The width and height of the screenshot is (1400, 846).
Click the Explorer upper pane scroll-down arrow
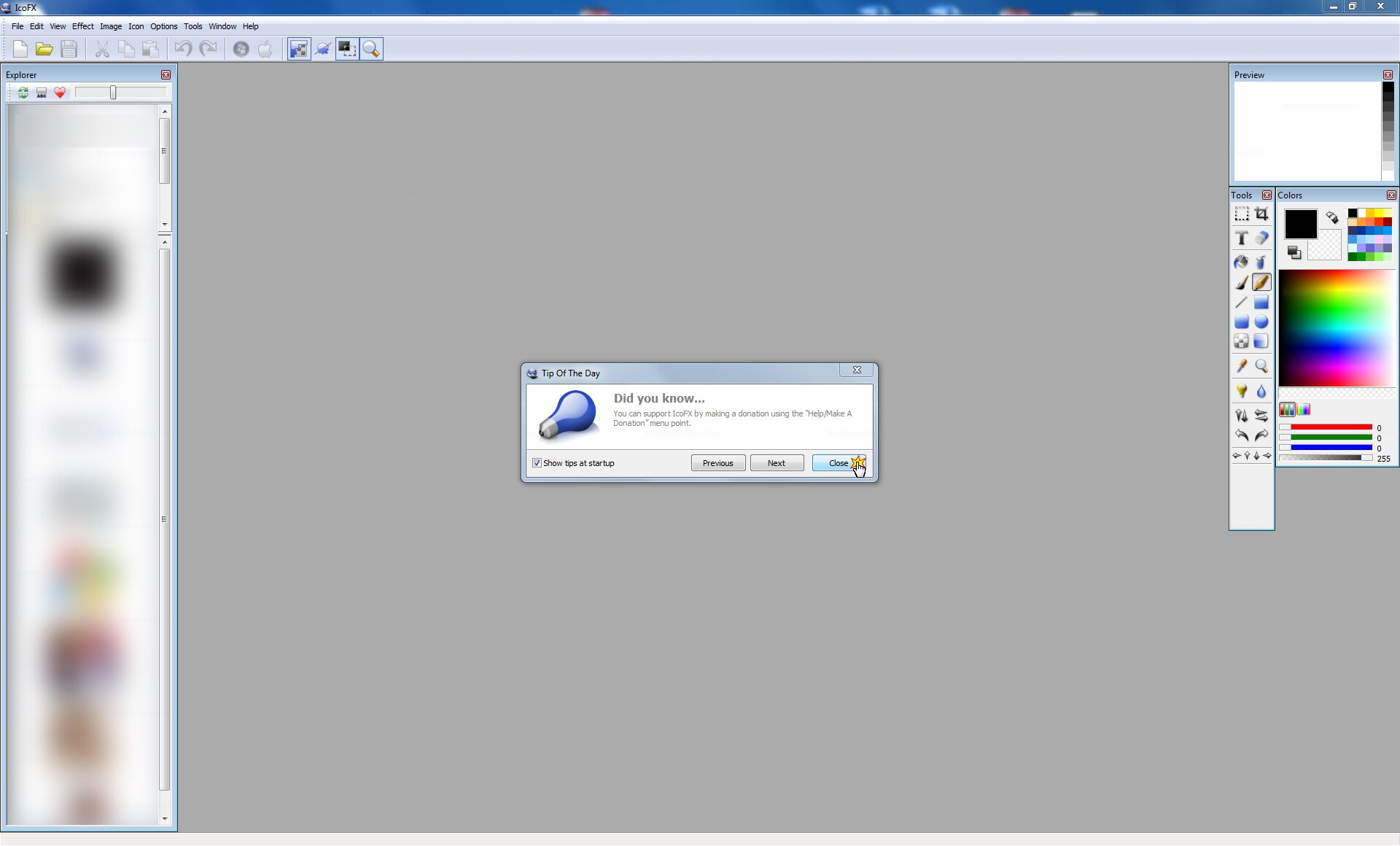click(x=165, y=225)
